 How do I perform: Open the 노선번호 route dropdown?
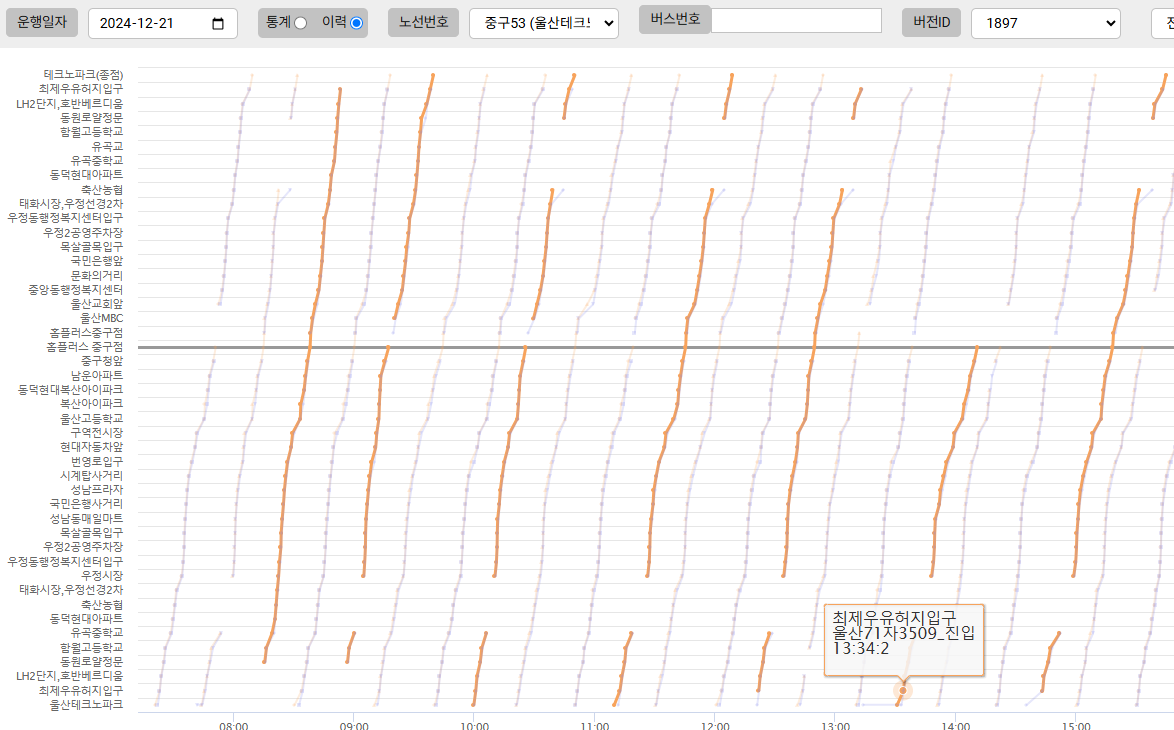coord(543,23)
